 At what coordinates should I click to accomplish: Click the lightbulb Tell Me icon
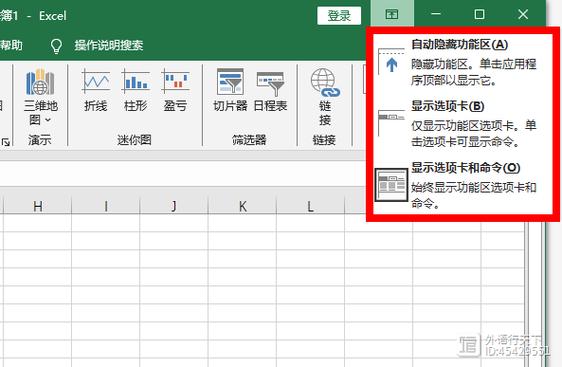click(56, 46)
